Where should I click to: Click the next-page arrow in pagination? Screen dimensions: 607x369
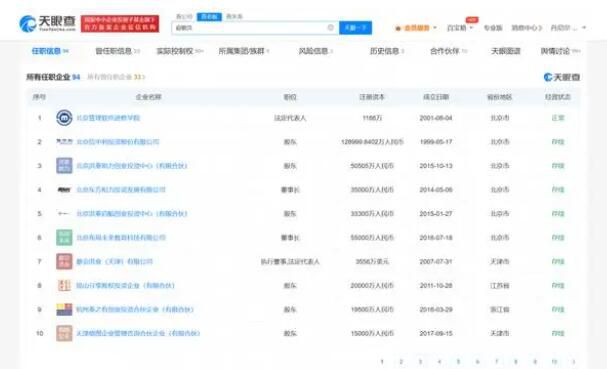pyautogui.click(x=573, y=362)
